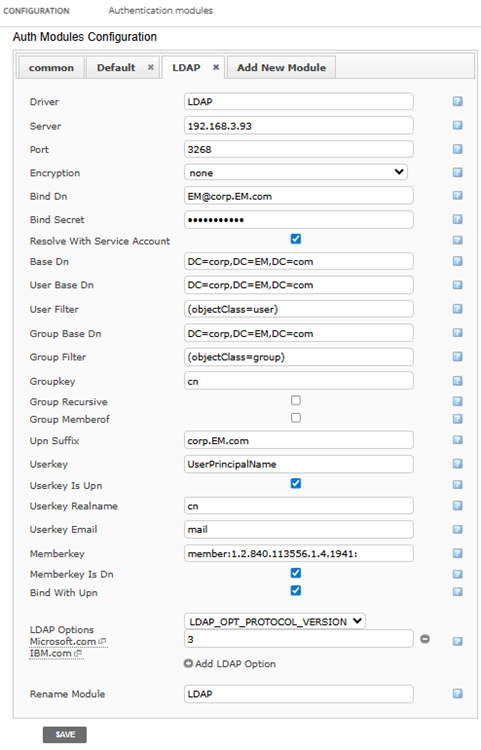This screenshot has height=750, width=481.
Task: Edit the LDAP option value field
Action: (299, 639)
